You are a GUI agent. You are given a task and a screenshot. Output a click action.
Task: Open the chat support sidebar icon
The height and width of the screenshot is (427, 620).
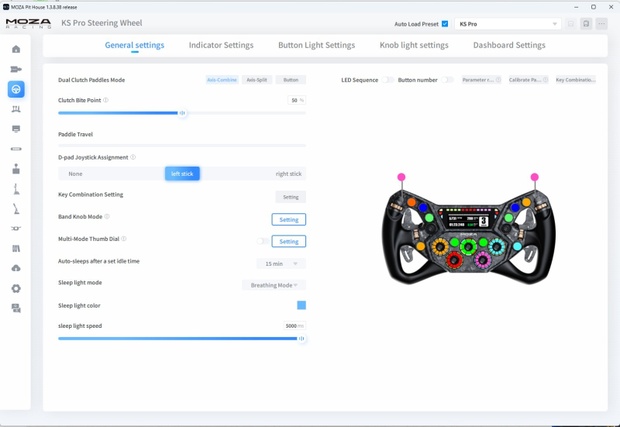(x=16, y=308)
